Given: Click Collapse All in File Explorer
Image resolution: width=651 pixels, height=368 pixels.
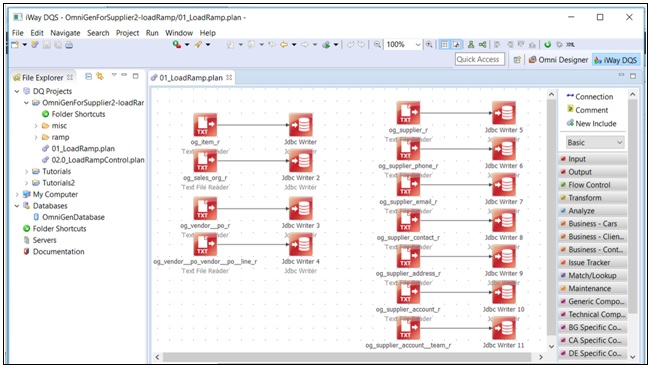Looking at the screenshot, I should (x=88, y=76).
